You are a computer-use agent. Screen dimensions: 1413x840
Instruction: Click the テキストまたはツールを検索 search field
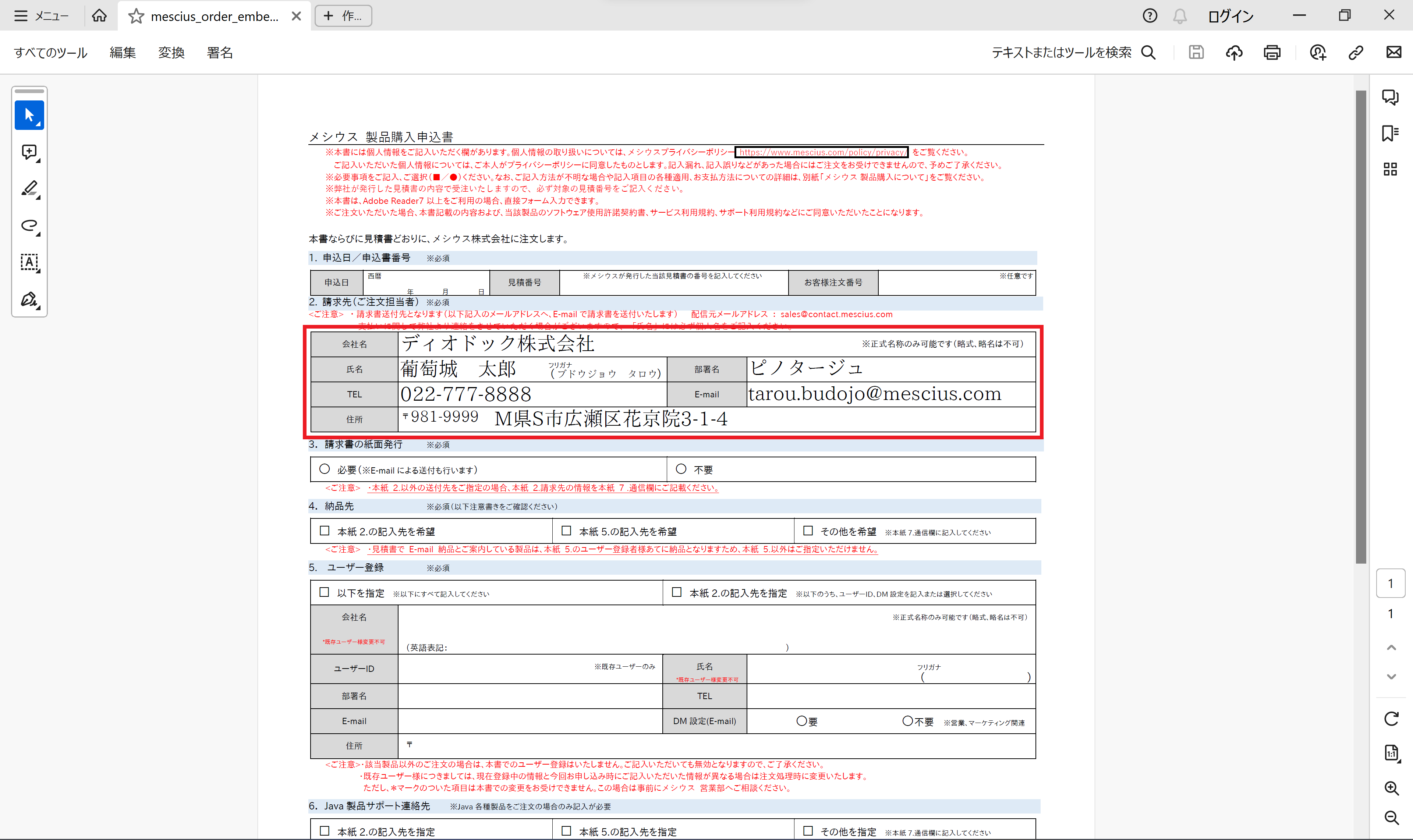(1062, 53)
